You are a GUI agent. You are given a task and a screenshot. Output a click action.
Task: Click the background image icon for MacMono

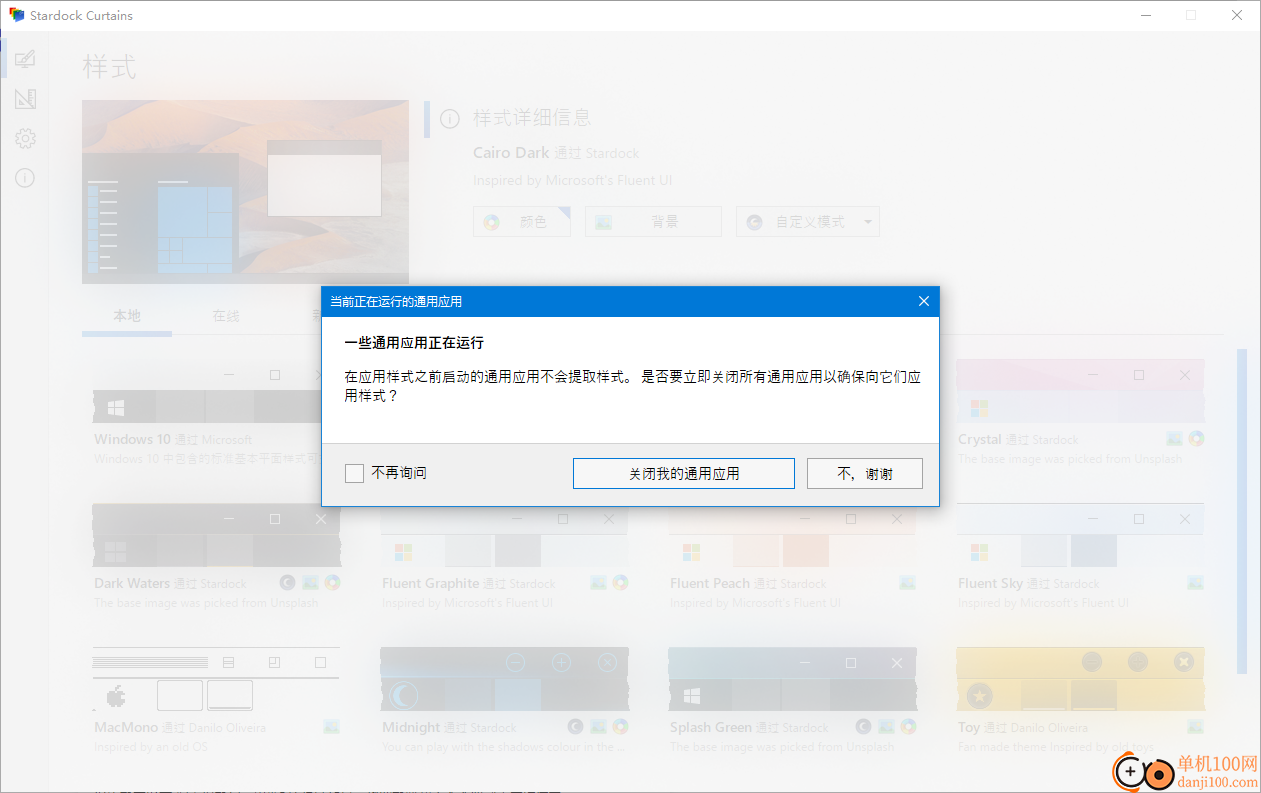(x=331, y=727)
